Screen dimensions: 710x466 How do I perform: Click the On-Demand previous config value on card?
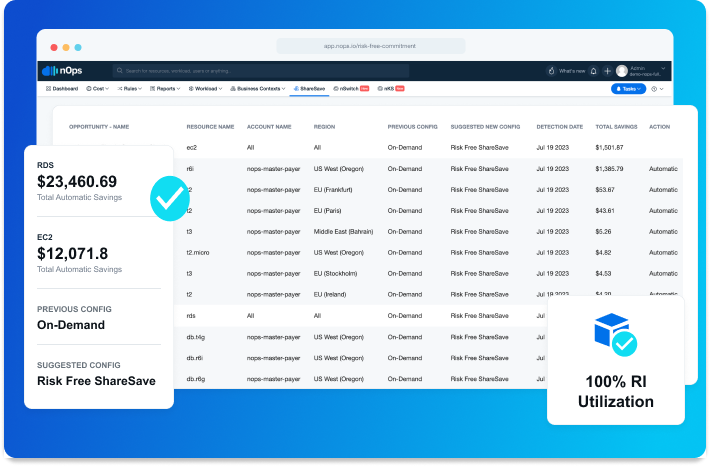(71, 325)
